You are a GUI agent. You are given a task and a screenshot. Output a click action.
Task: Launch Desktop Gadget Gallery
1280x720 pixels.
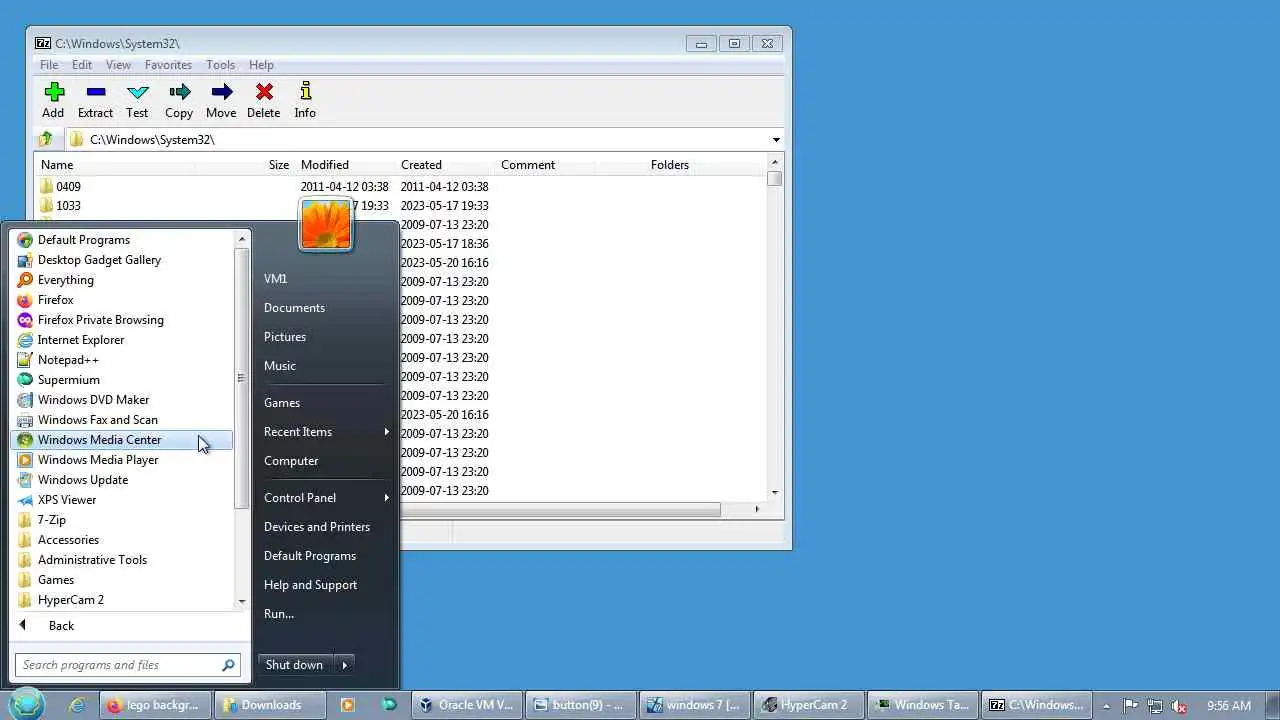click(x=121, y=260)
